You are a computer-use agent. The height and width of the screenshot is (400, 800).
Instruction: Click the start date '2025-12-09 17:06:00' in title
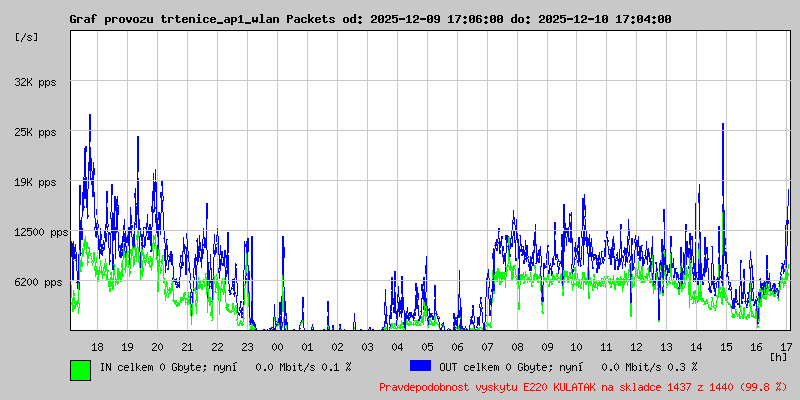click(x=437, y=19)
